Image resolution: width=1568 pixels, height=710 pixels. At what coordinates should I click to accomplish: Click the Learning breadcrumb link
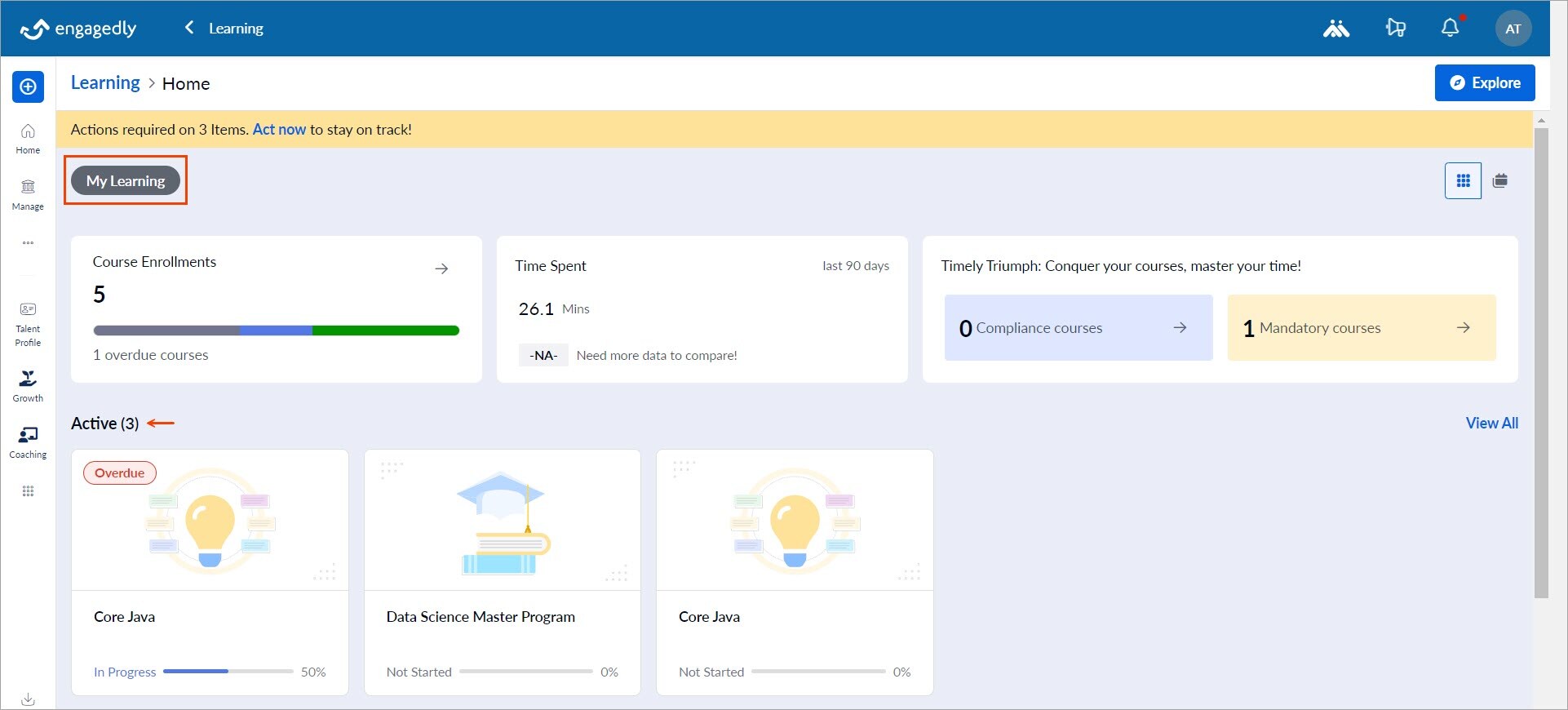105,83
